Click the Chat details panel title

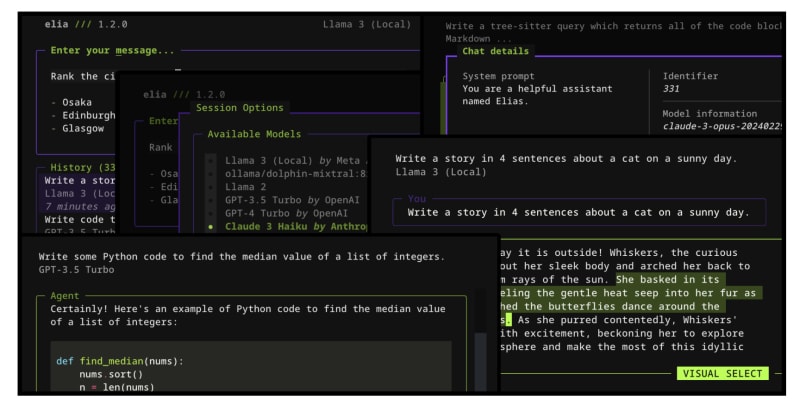495,51
